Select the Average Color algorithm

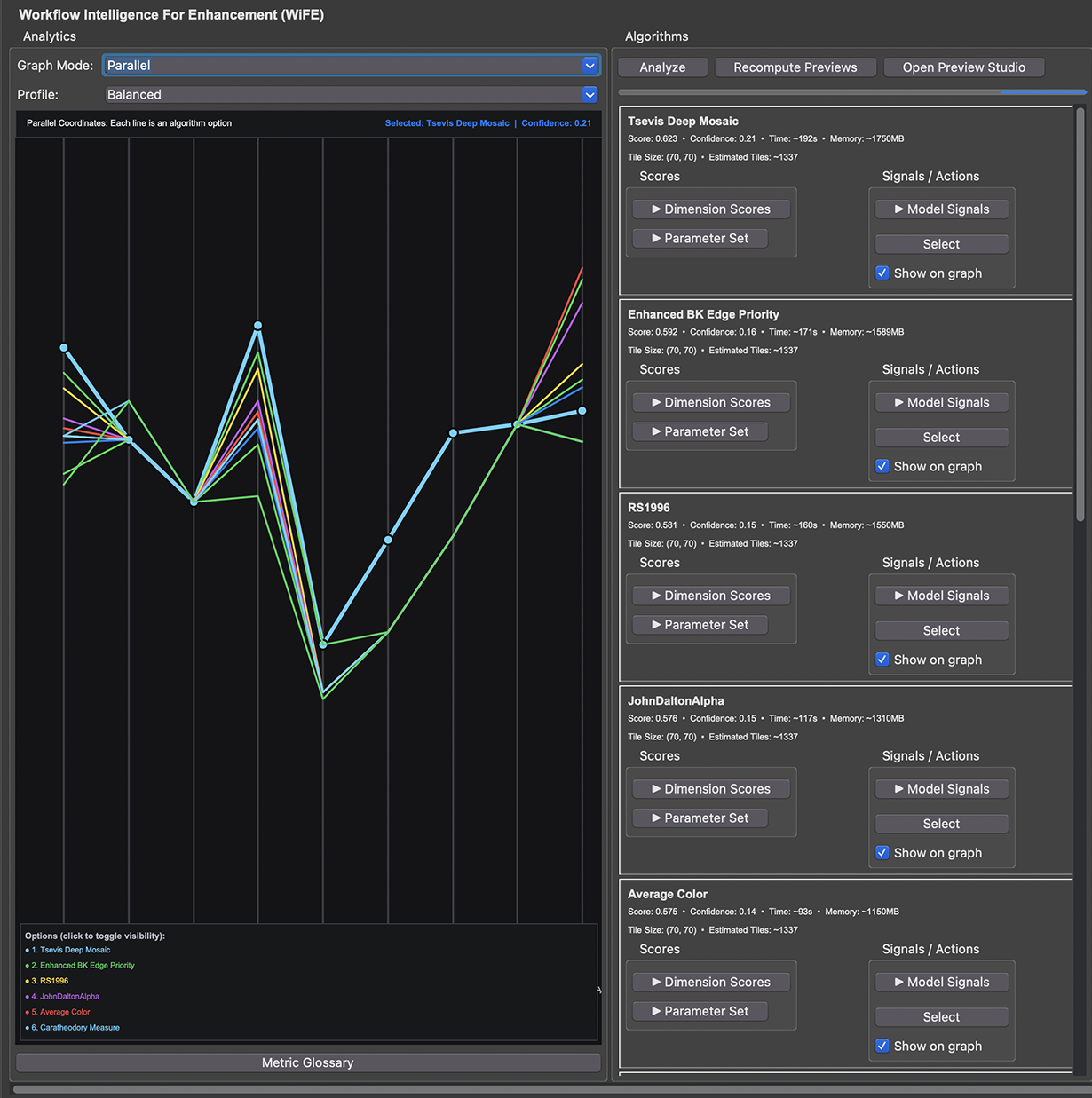(x=942, y=1017)
